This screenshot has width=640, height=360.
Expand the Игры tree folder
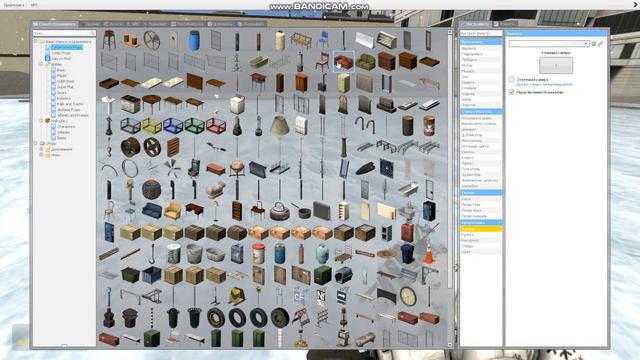[x=41, y=155]
